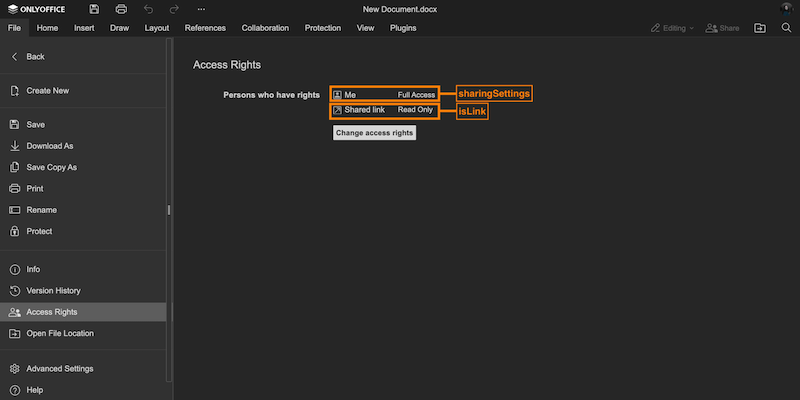Open Version History in sidebar

[x=53, y=291]
